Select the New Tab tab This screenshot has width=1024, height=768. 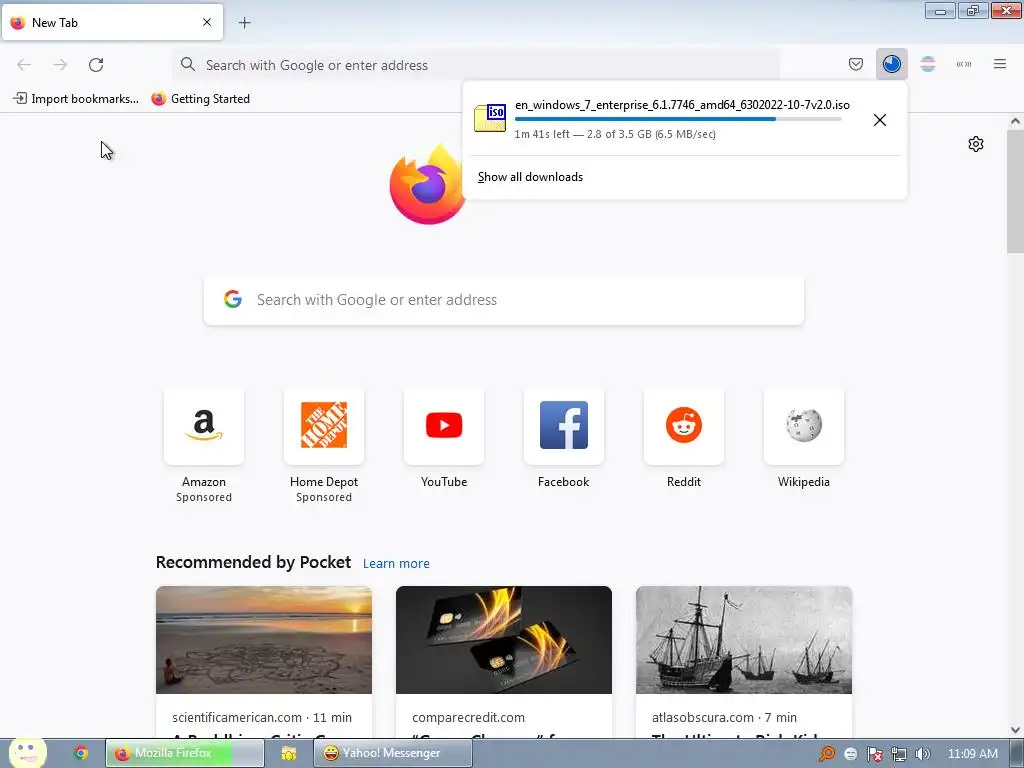click(112, 22)
